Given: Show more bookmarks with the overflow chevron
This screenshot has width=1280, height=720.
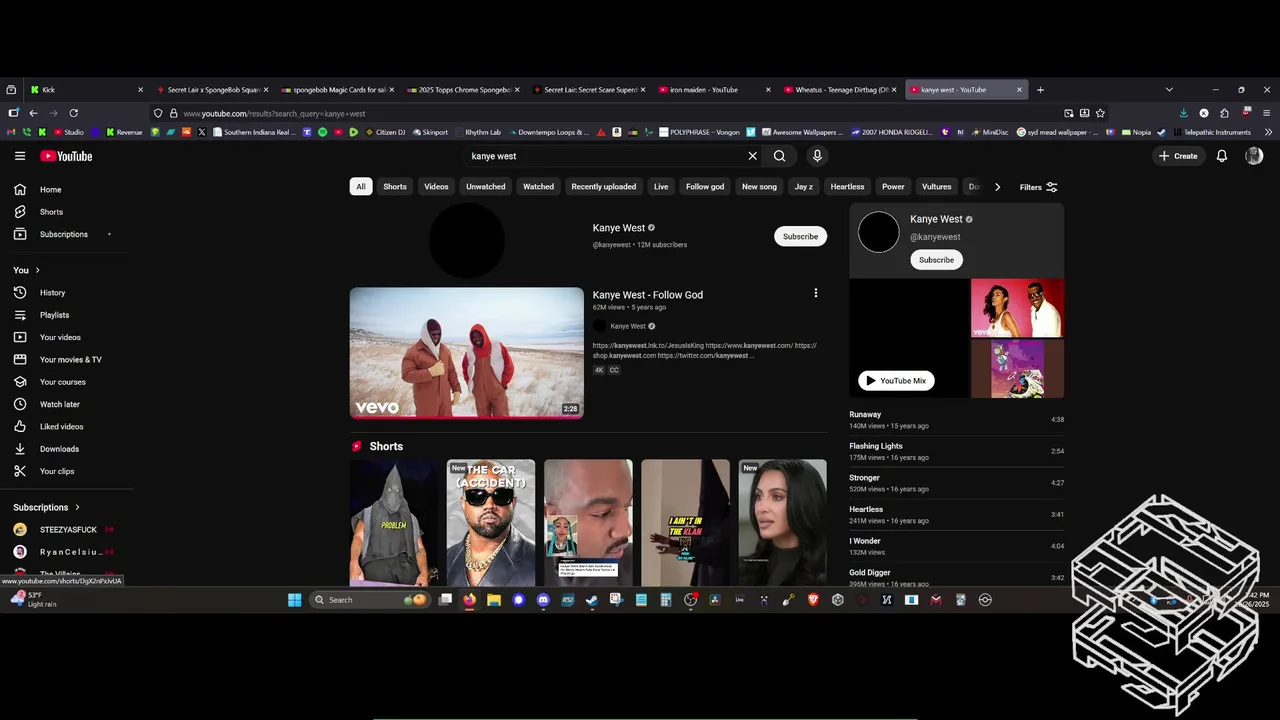Looking at the screenshot, I should [1268, 132].
